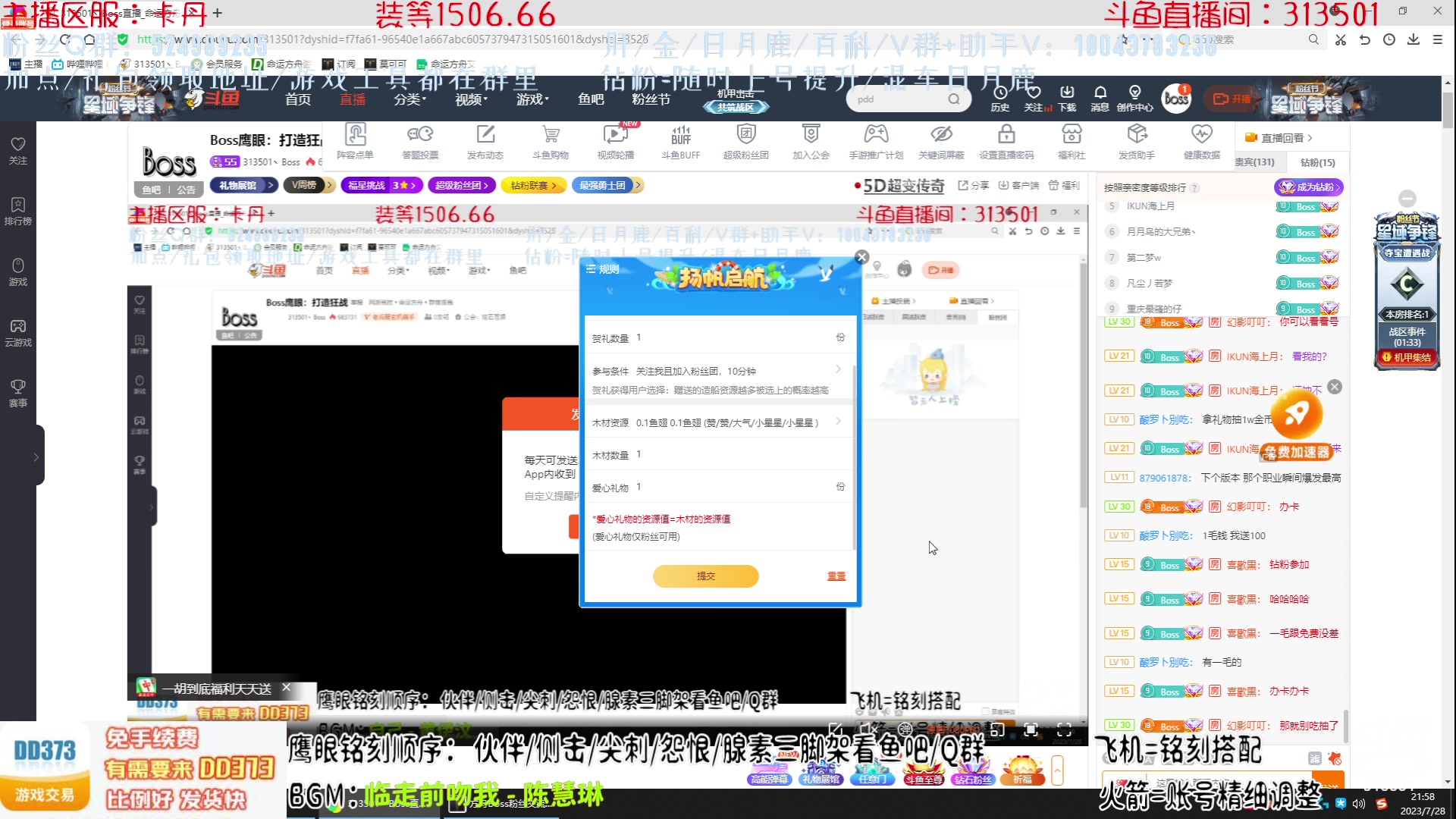Open 规则 link in dialog

click(603, 269)
